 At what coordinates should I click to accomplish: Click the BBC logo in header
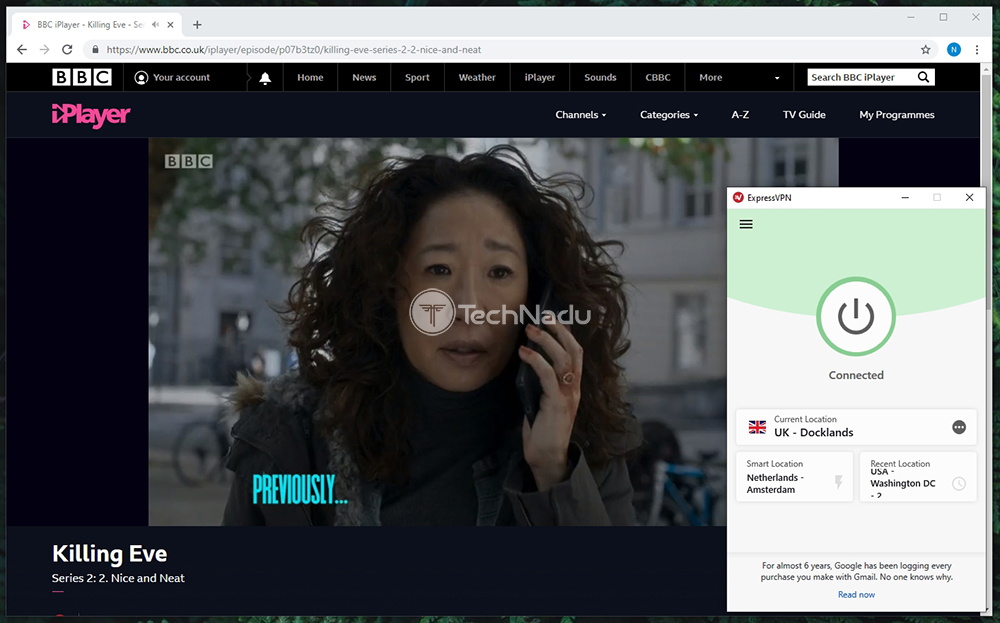pos(82,77)
